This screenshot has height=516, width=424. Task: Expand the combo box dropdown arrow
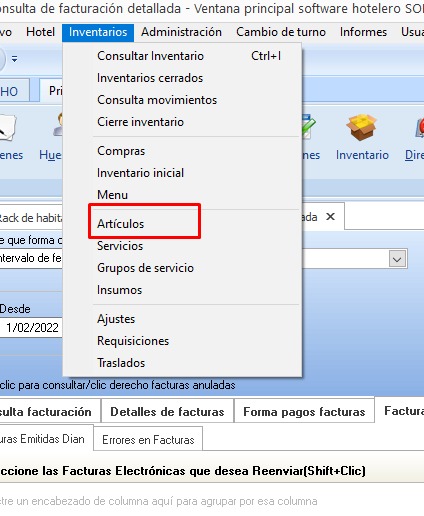tap(397, 259)
